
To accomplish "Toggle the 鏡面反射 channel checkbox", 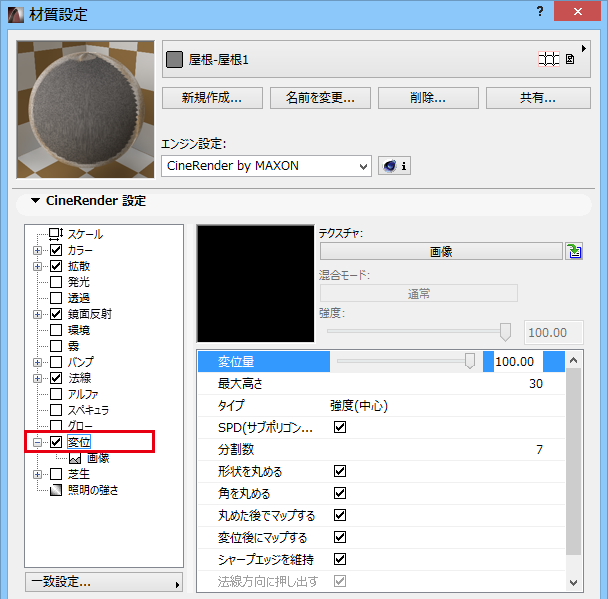I will point(56,314).
